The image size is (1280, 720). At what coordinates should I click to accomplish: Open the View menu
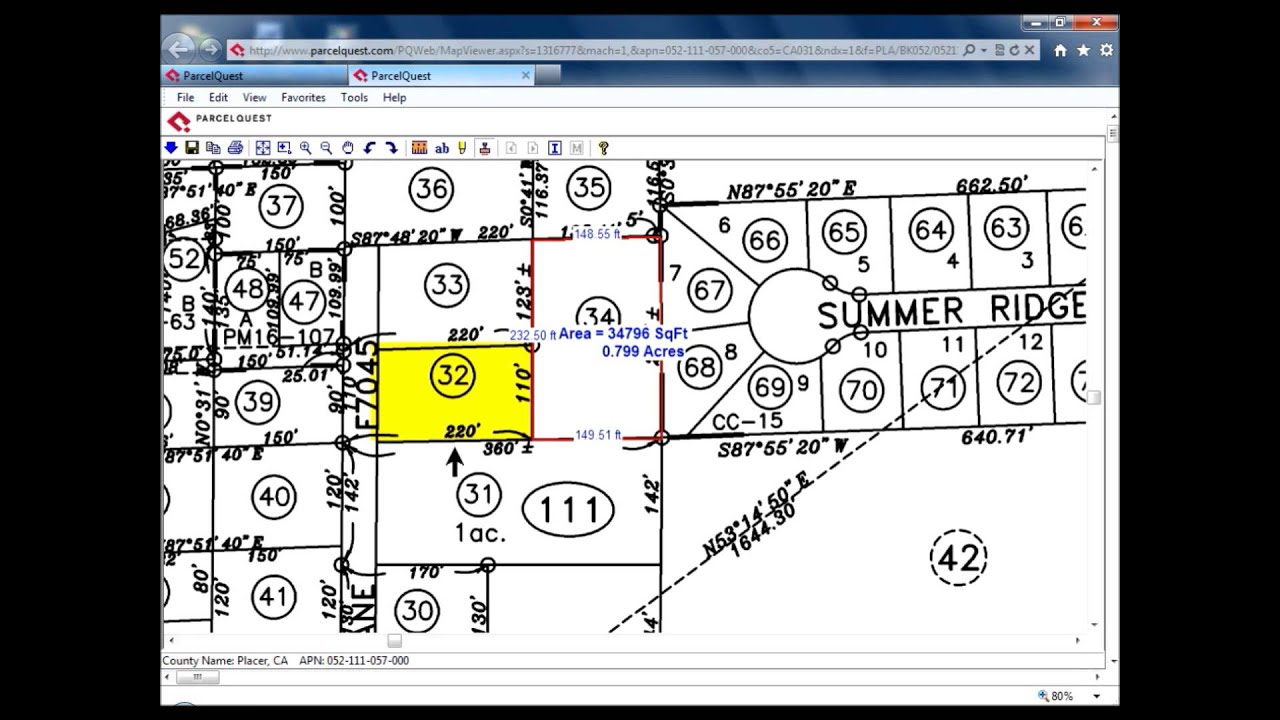254,97
